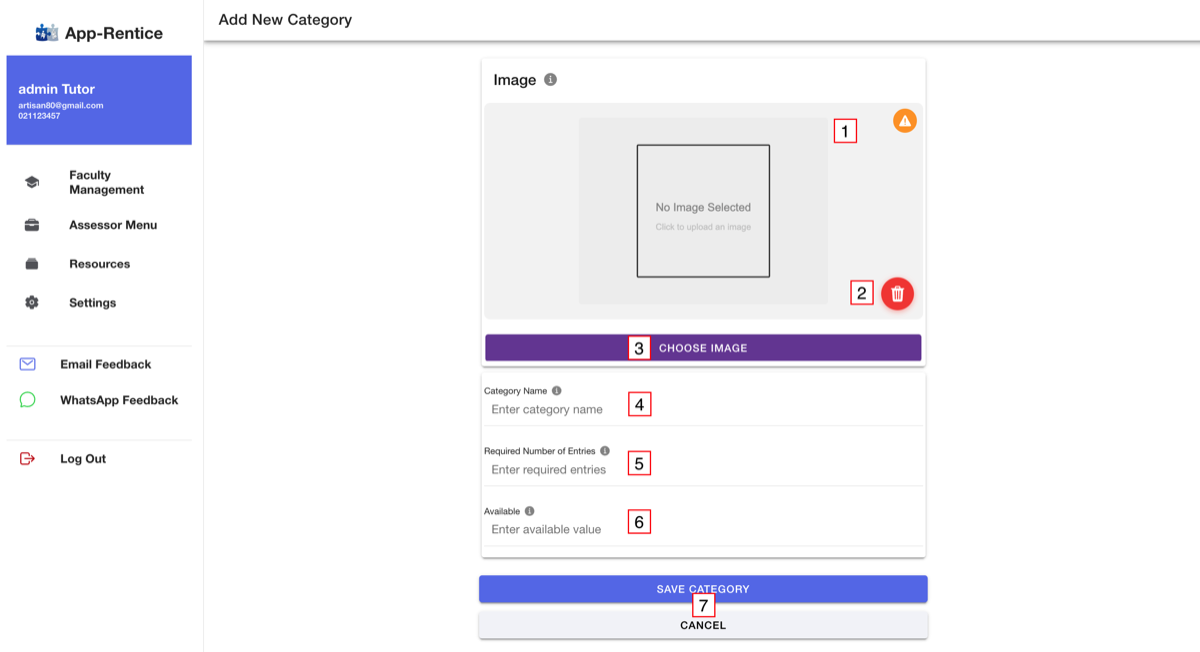Click info icon beside Required Number of Entries

(605, 451)
